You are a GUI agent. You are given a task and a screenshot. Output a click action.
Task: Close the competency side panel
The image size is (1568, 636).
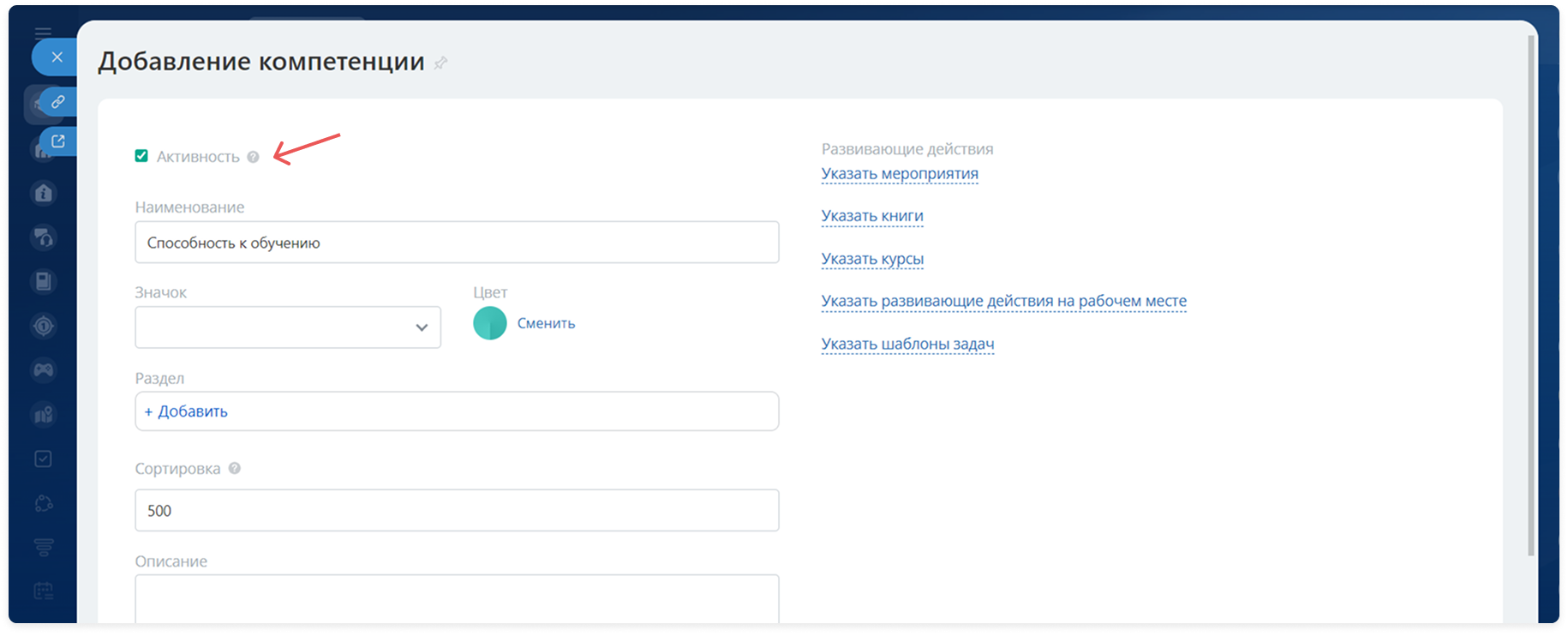coord(57,57)
